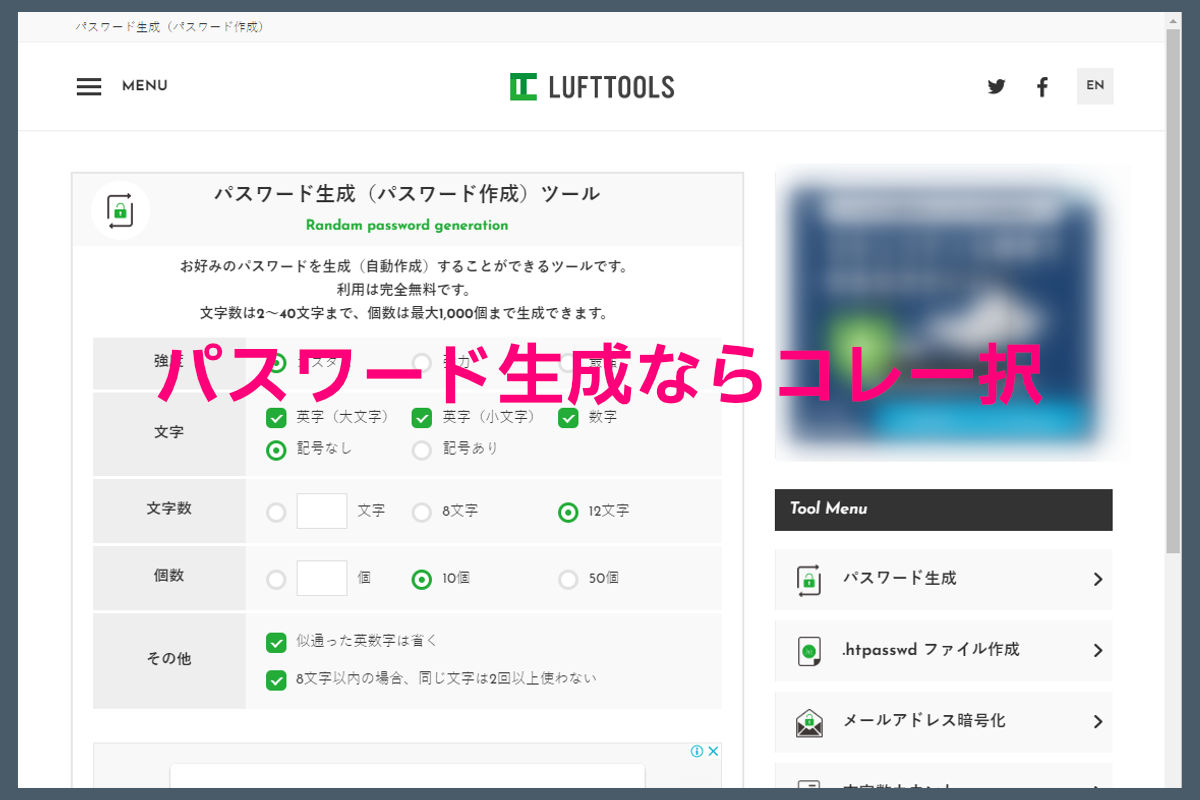1200x800 pixels.
Task: Close the ad with the X icon
Action: click(x=713, y=751)
